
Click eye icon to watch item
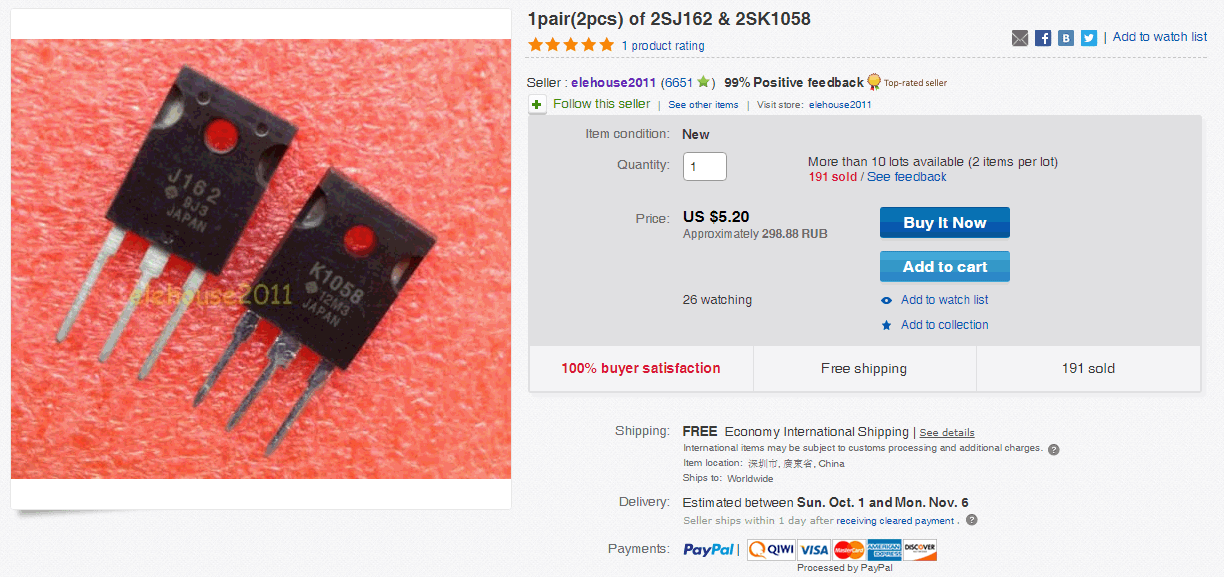886,300
